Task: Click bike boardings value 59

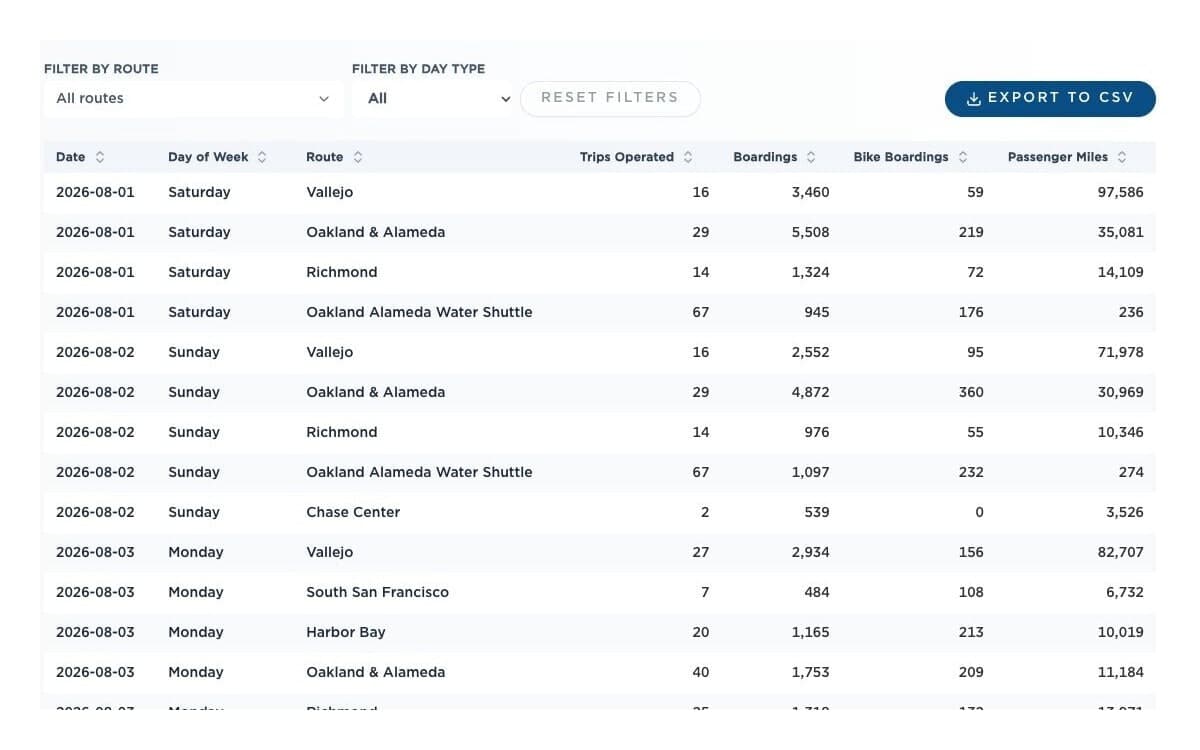Action: (x=975, y=192)
